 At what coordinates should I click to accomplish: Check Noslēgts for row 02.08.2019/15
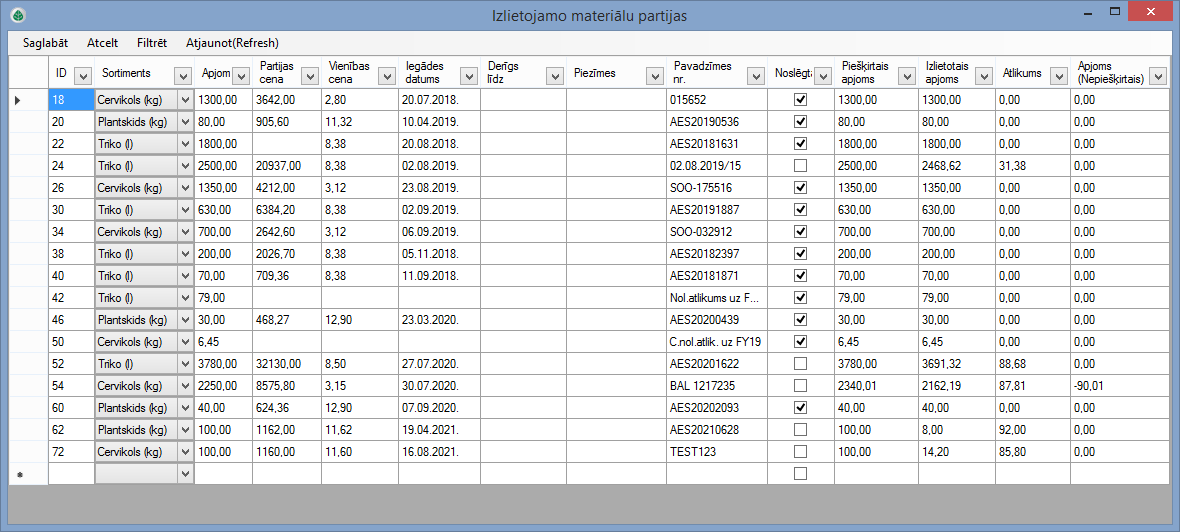[801, 165]
